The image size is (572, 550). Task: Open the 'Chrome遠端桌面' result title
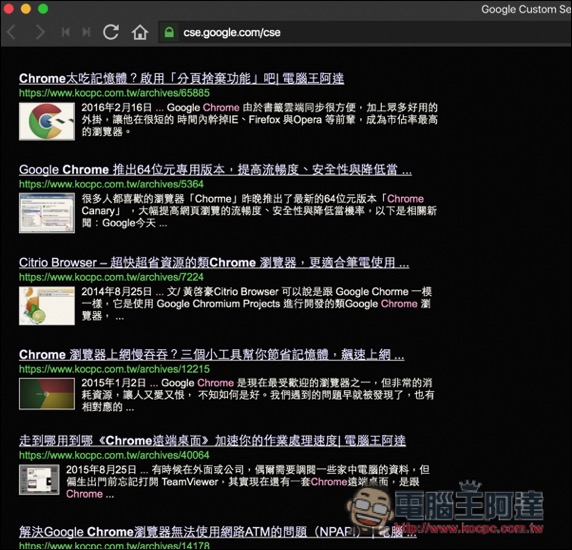pos(212,441)
